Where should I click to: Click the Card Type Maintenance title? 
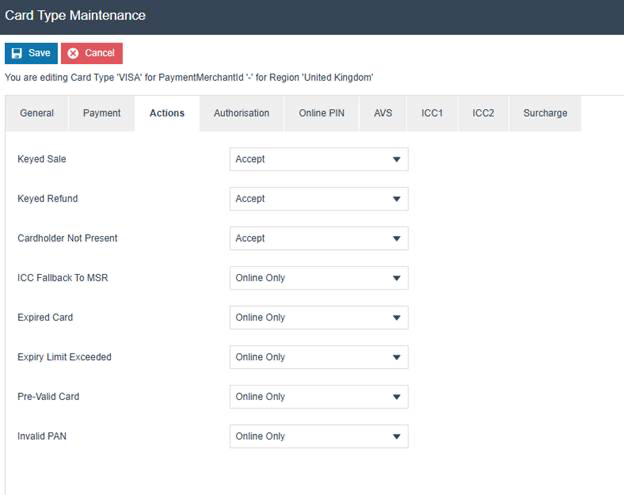click(75, 16)
